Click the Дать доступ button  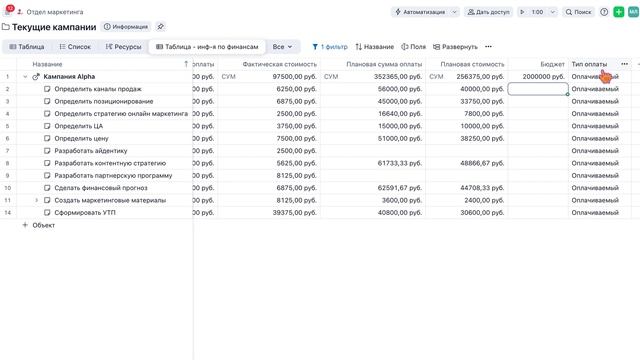click(489, 12)
